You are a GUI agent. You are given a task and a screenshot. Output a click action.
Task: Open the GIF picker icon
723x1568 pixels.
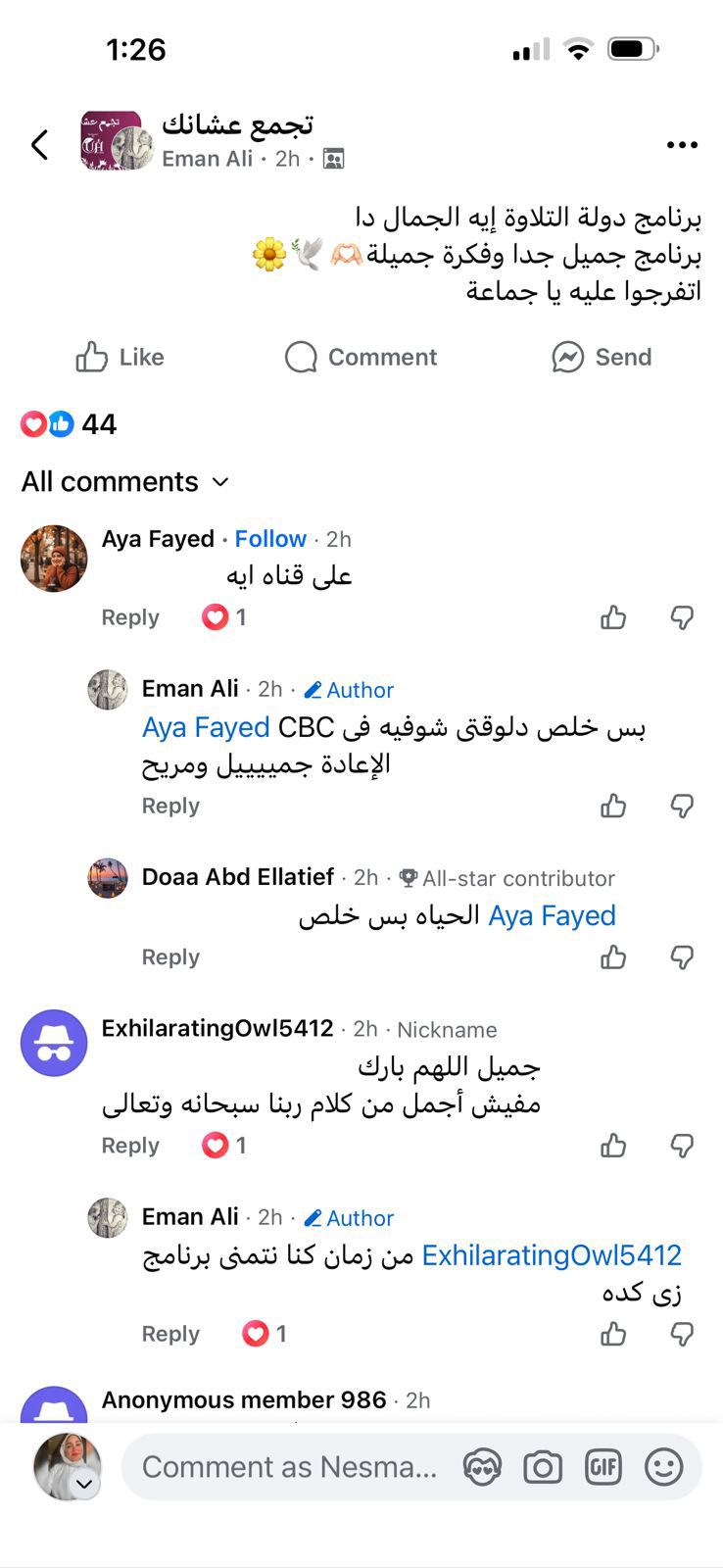pos(602,1467)
